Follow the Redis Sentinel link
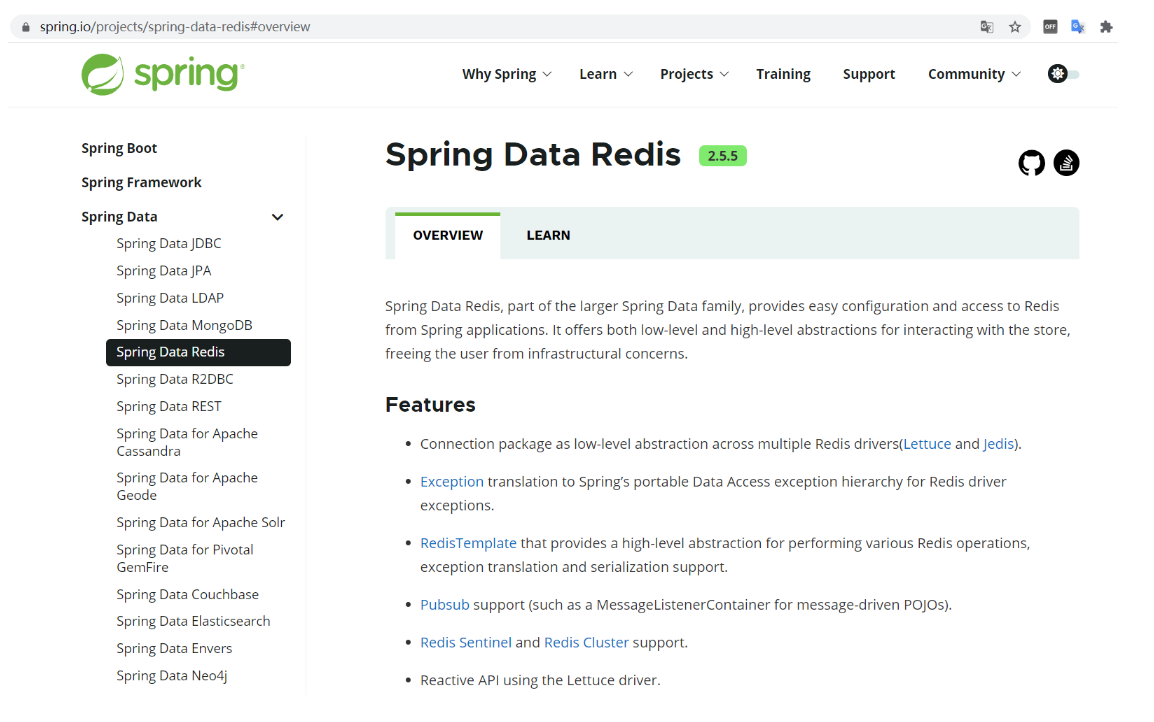 click(x=466, y=643)
